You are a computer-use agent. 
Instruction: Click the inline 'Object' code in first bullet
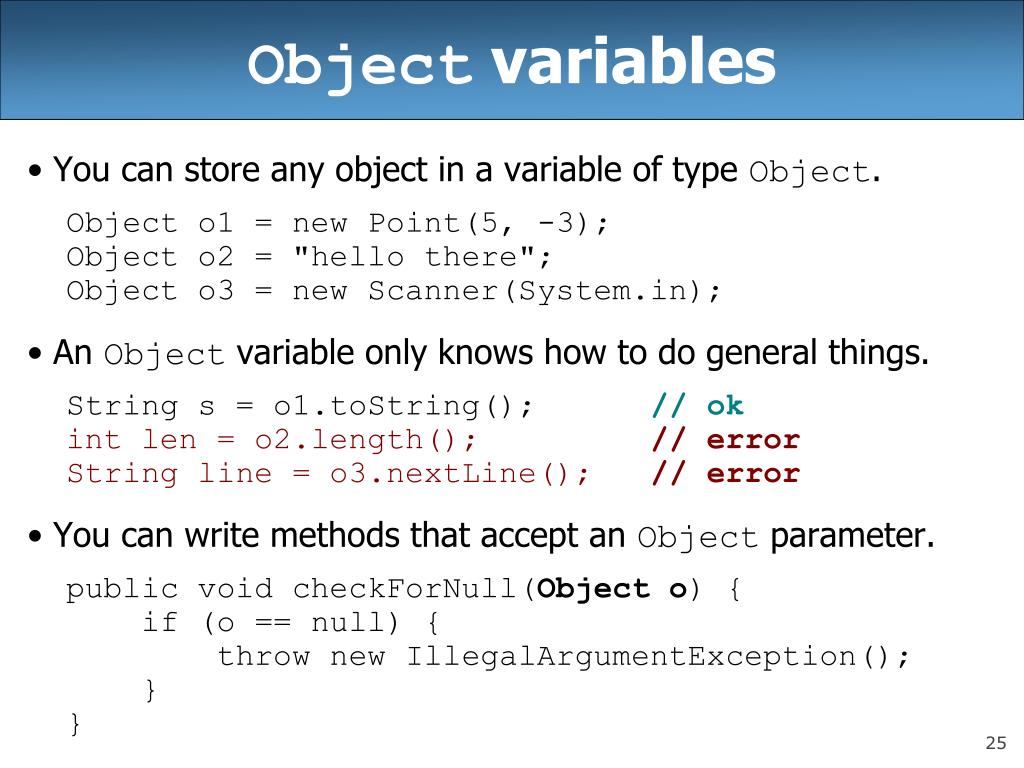point(809,173)
